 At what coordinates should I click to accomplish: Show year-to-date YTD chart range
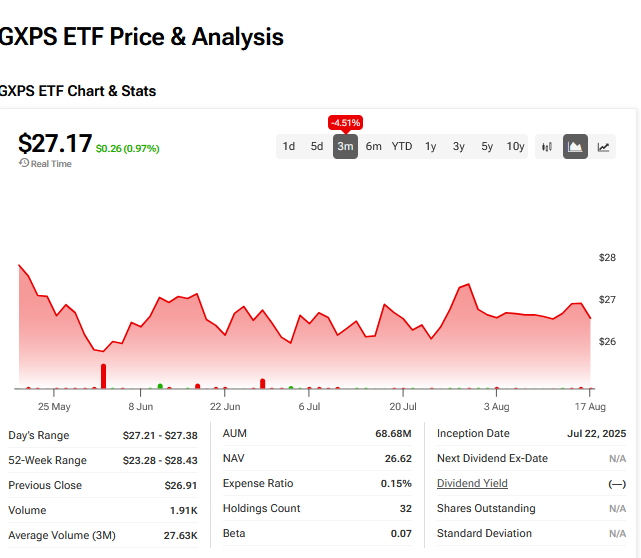pos(402,146)
